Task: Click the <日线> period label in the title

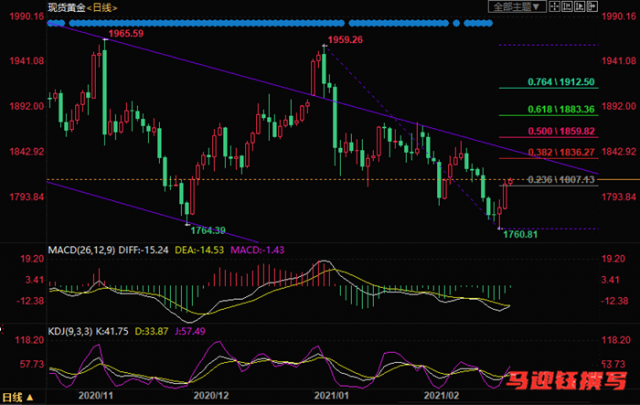Action: point(102,7)
